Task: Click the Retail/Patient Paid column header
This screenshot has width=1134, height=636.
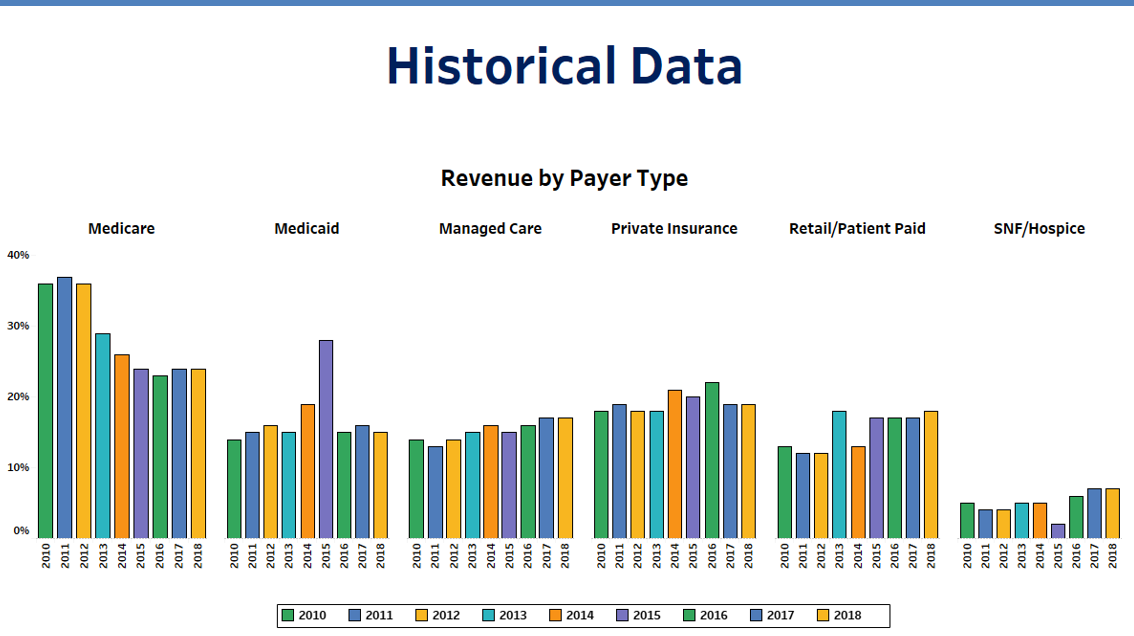Action: [x=856, y=228]
